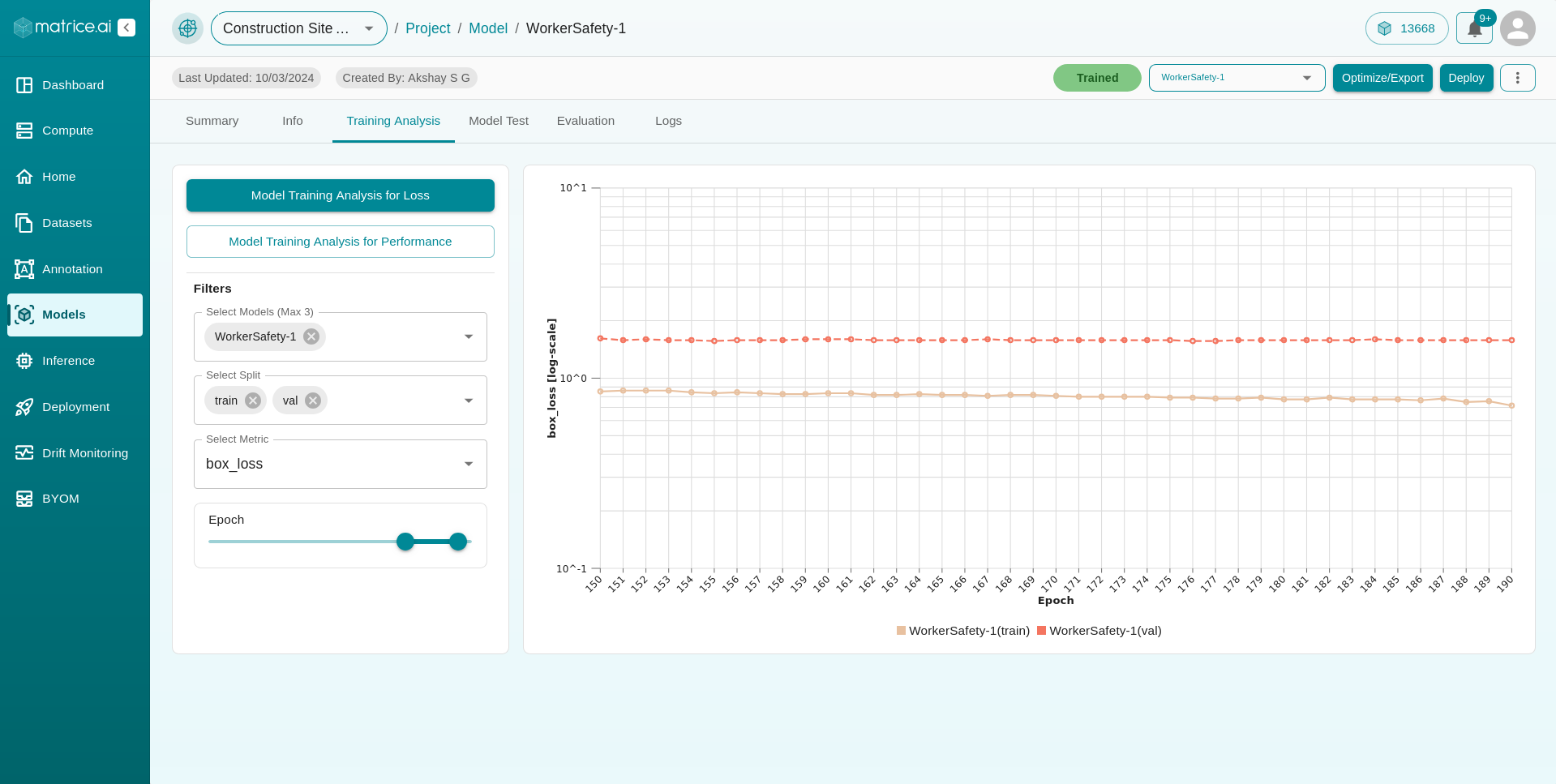
Task: Click the train data point at epoch 150
Action: point(600,392)
